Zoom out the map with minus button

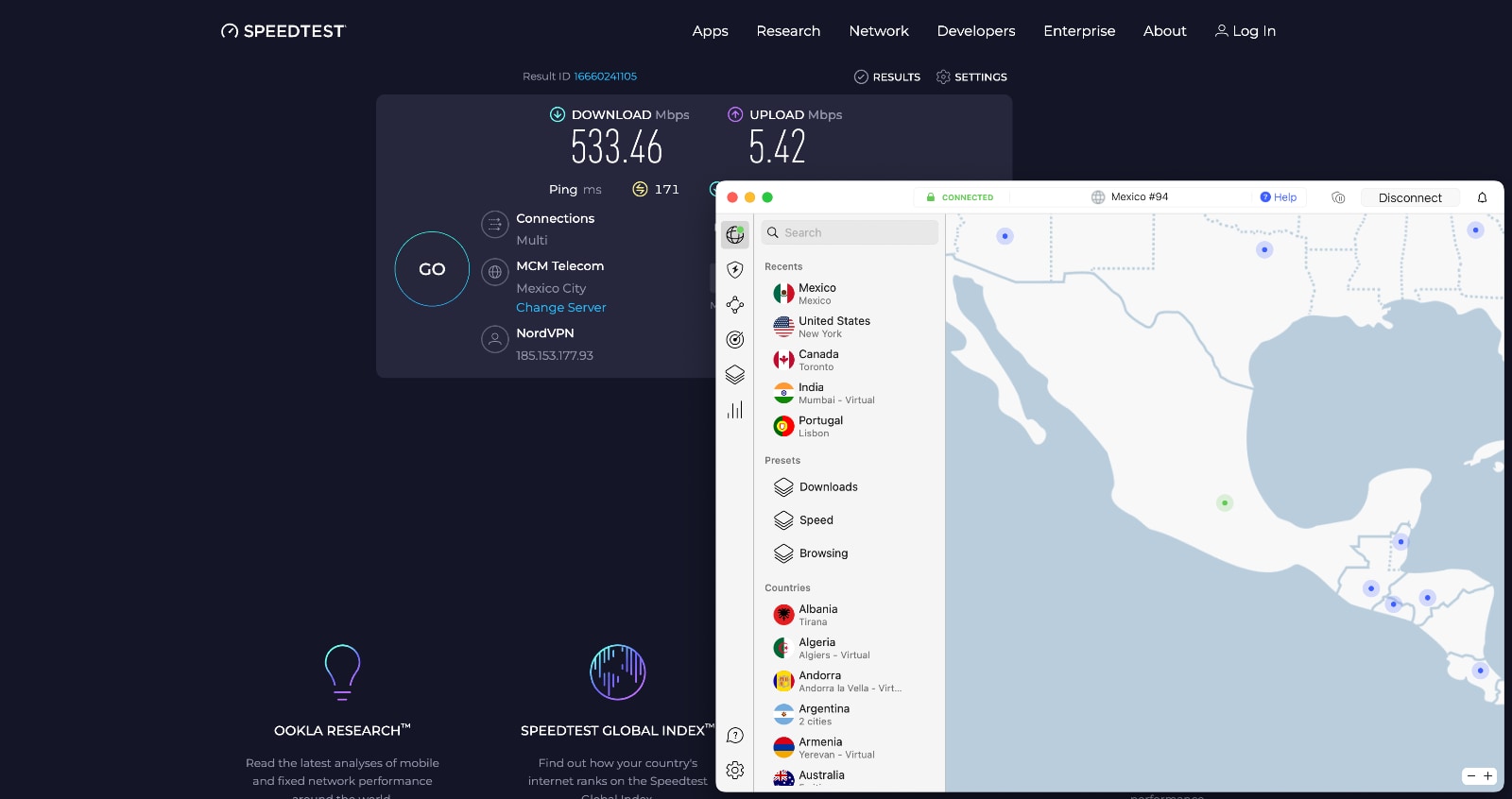(1471, 775)
